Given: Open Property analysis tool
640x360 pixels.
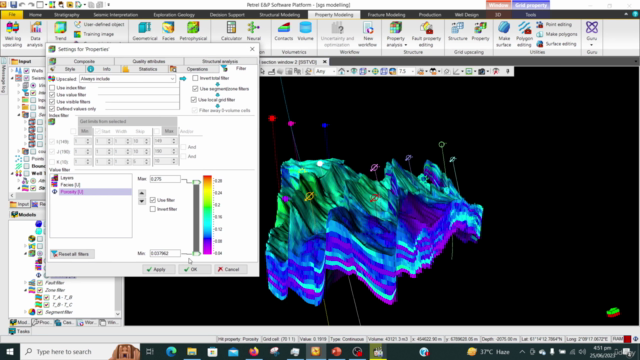Looking at the screenshot, I should tap(396, 34).
